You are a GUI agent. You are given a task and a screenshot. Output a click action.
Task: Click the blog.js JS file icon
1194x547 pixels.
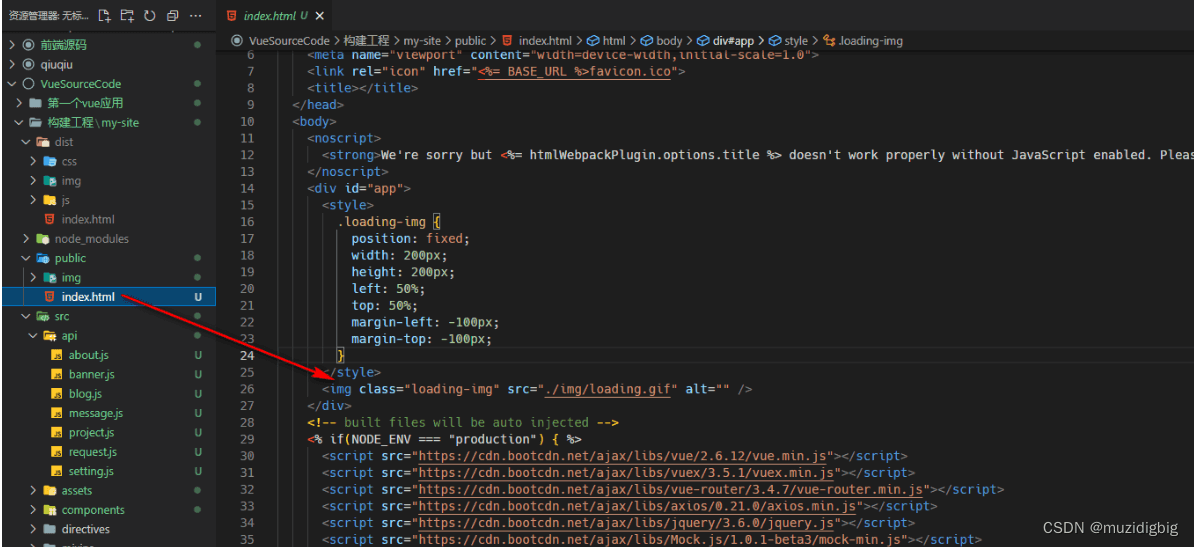coord(56,394)
